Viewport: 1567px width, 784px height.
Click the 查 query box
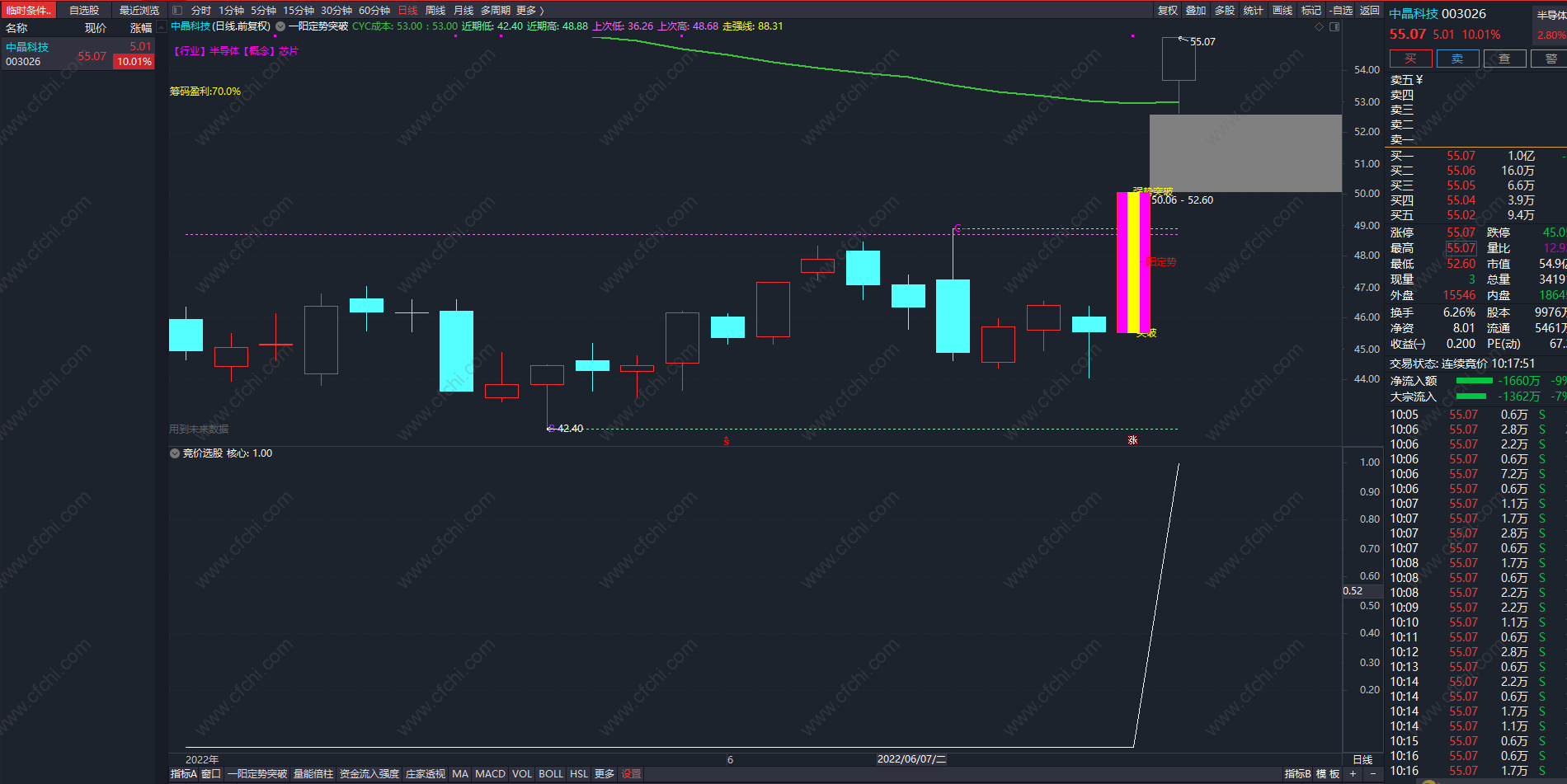1504,59
